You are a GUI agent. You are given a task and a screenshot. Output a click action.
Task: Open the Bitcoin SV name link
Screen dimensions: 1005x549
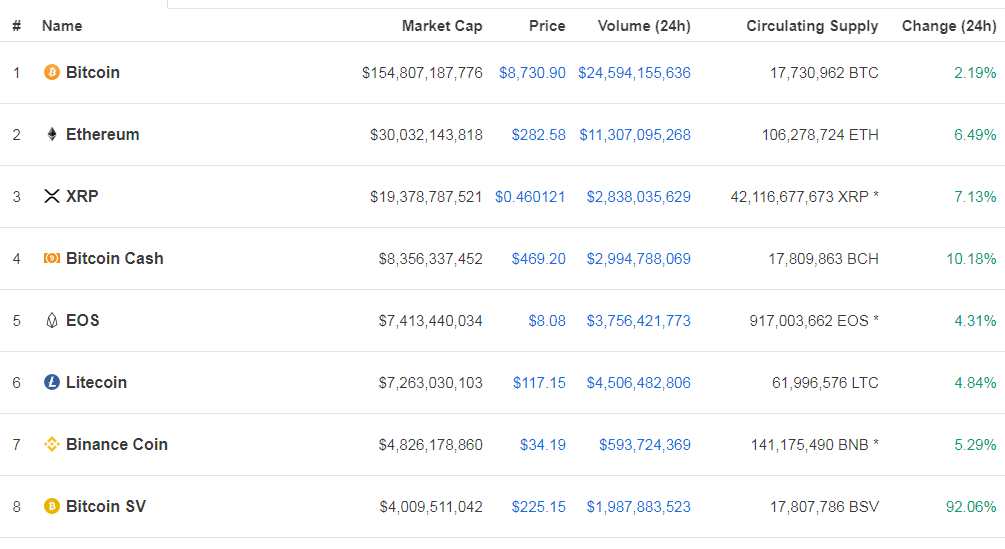tap(106, 506)
